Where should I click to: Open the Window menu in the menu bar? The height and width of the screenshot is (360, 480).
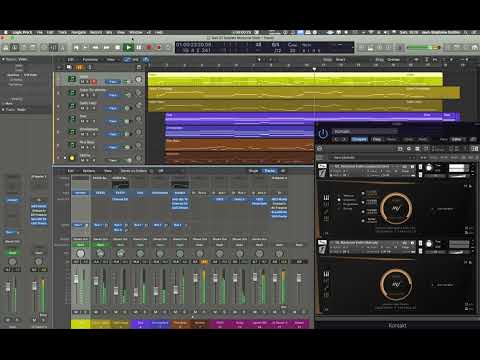(136, 32)
